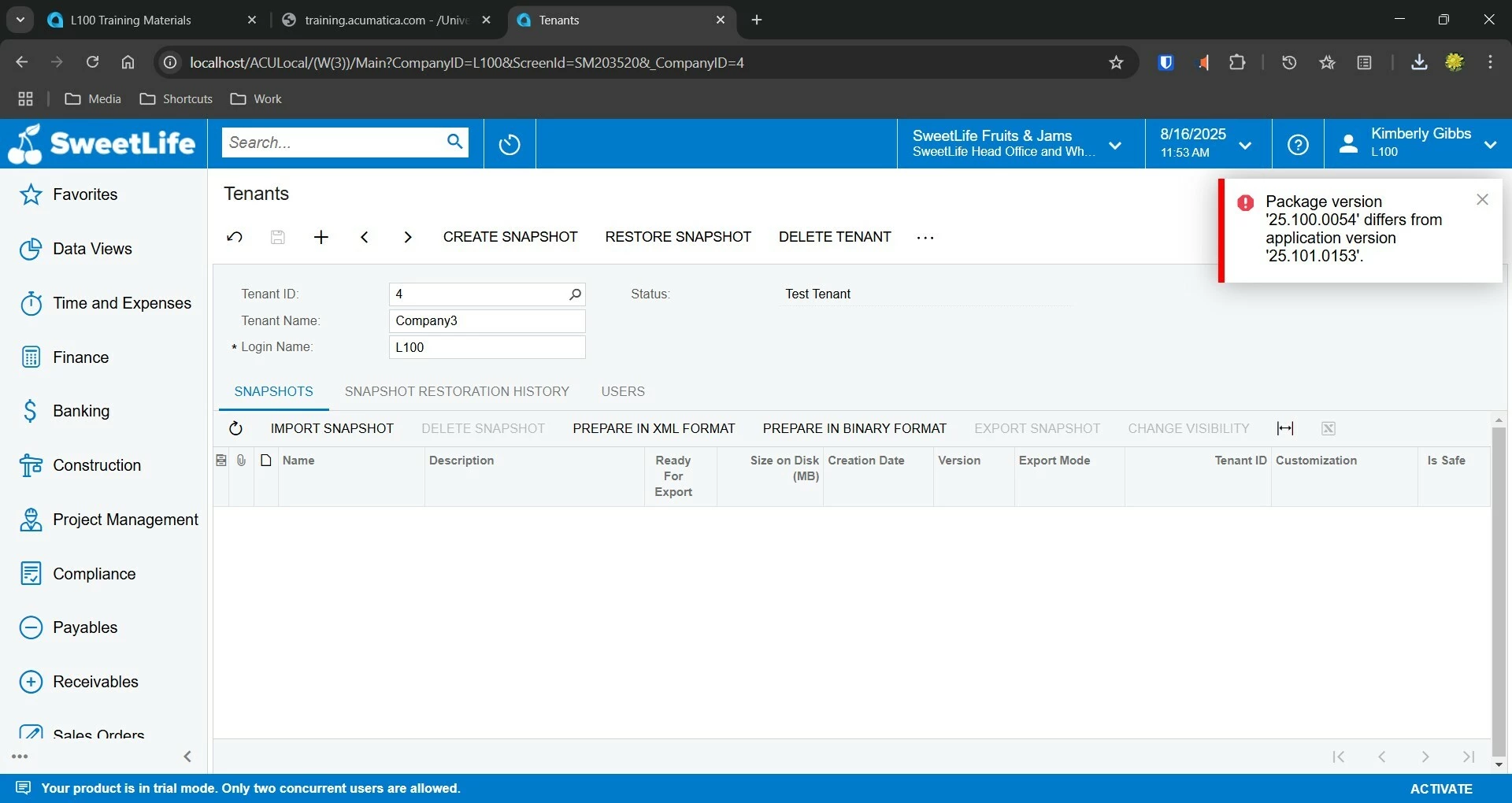Open the Construction workspace
This screenshot has width=1512, height=803.
(80, 465)
